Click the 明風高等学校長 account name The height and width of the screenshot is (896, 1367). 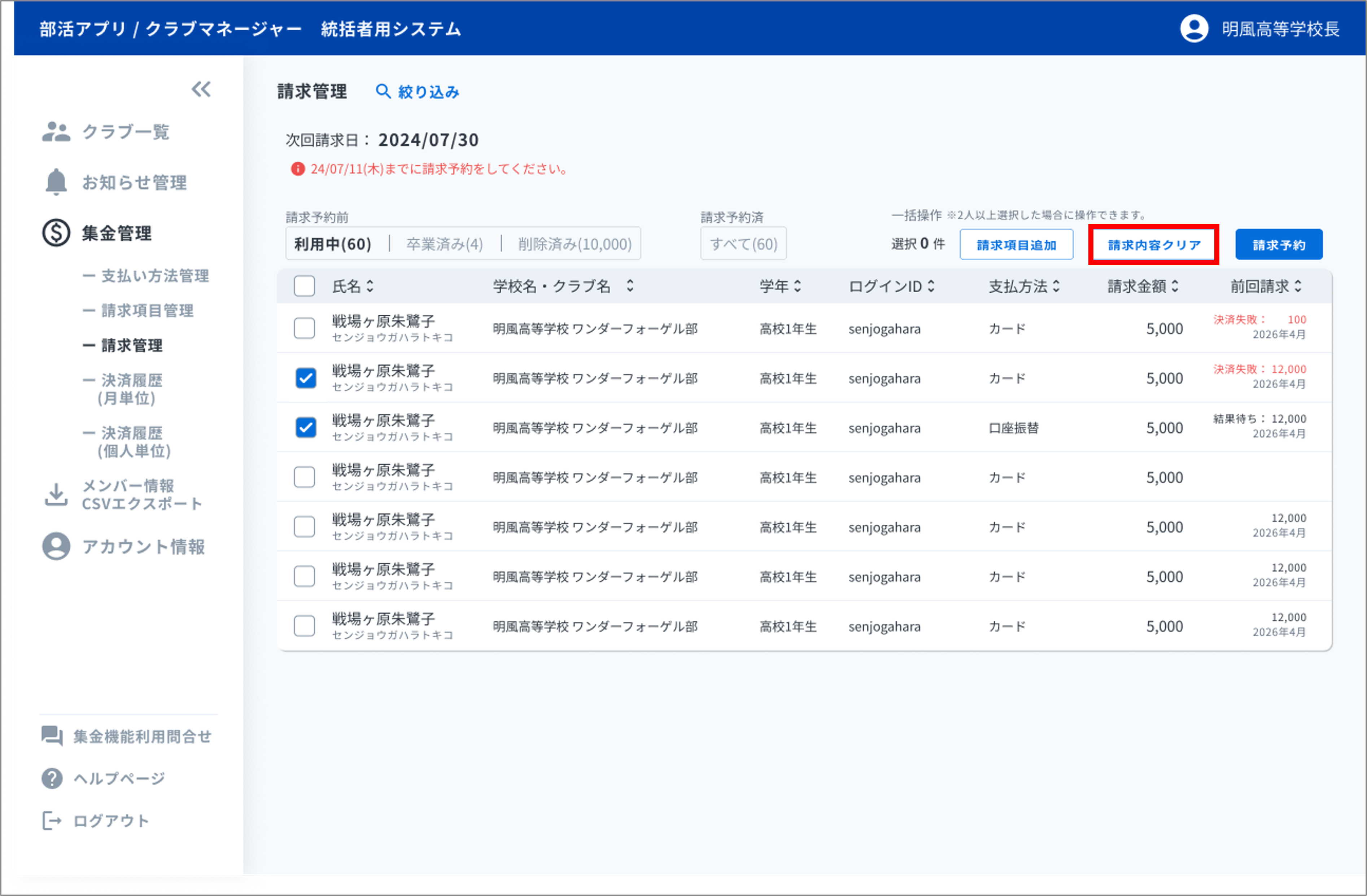click(1281, 29)
